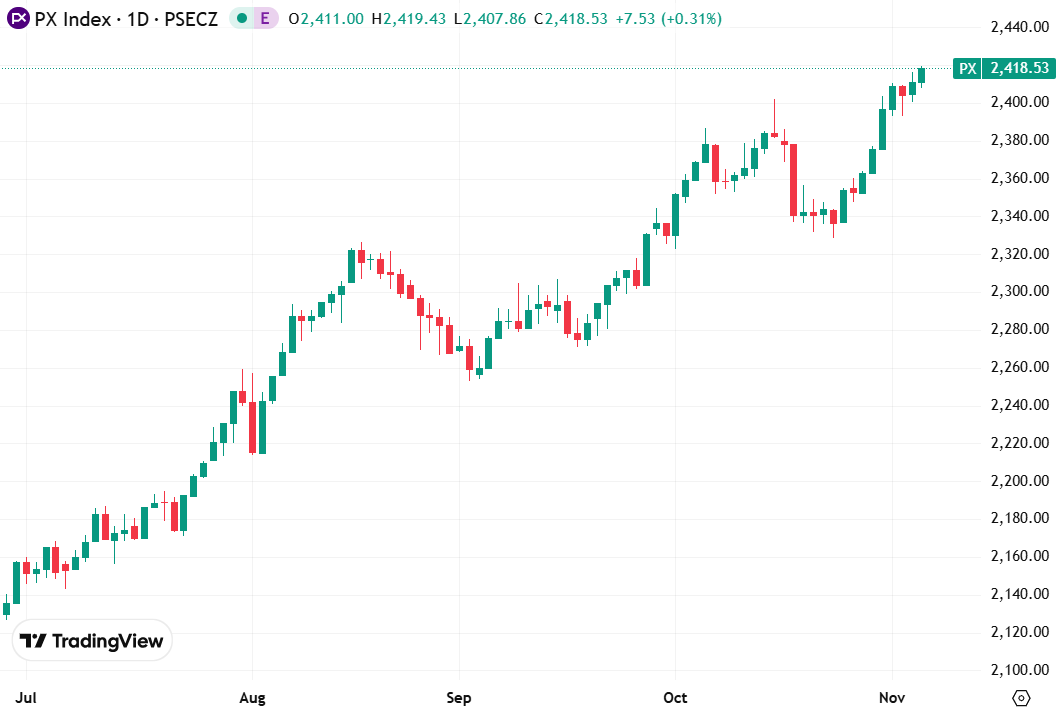This screenshot has width=1059, height=713.
Task: Click the PX tag beside the price label
Action: coord(967,68)
